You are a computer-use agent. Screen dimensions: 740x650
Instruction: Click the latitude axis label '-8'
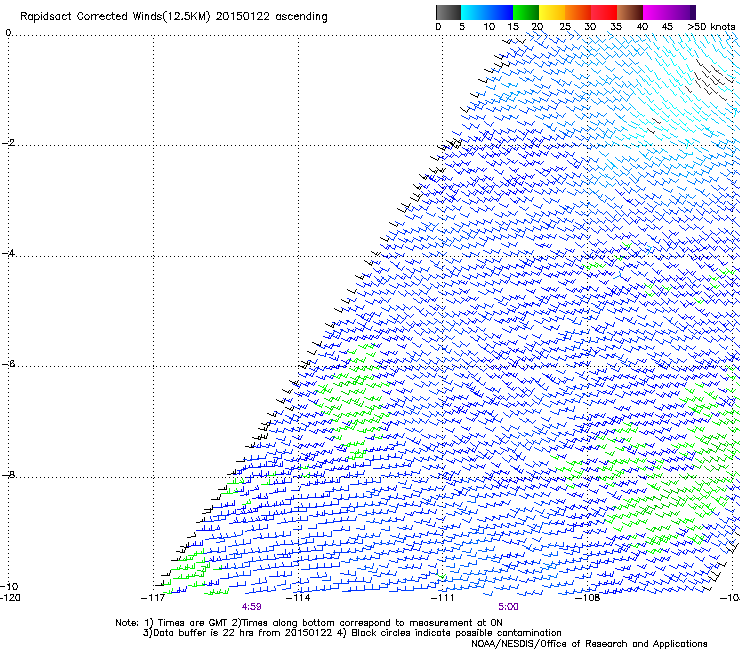click(x=8, y=475)
